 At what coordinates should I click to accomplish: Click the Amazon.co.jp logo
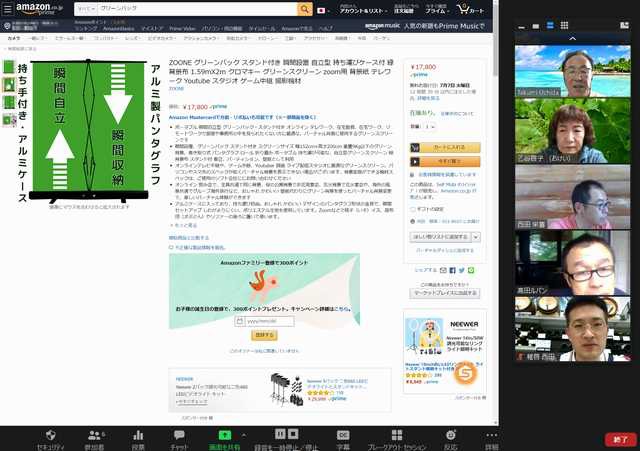(39, 9)
